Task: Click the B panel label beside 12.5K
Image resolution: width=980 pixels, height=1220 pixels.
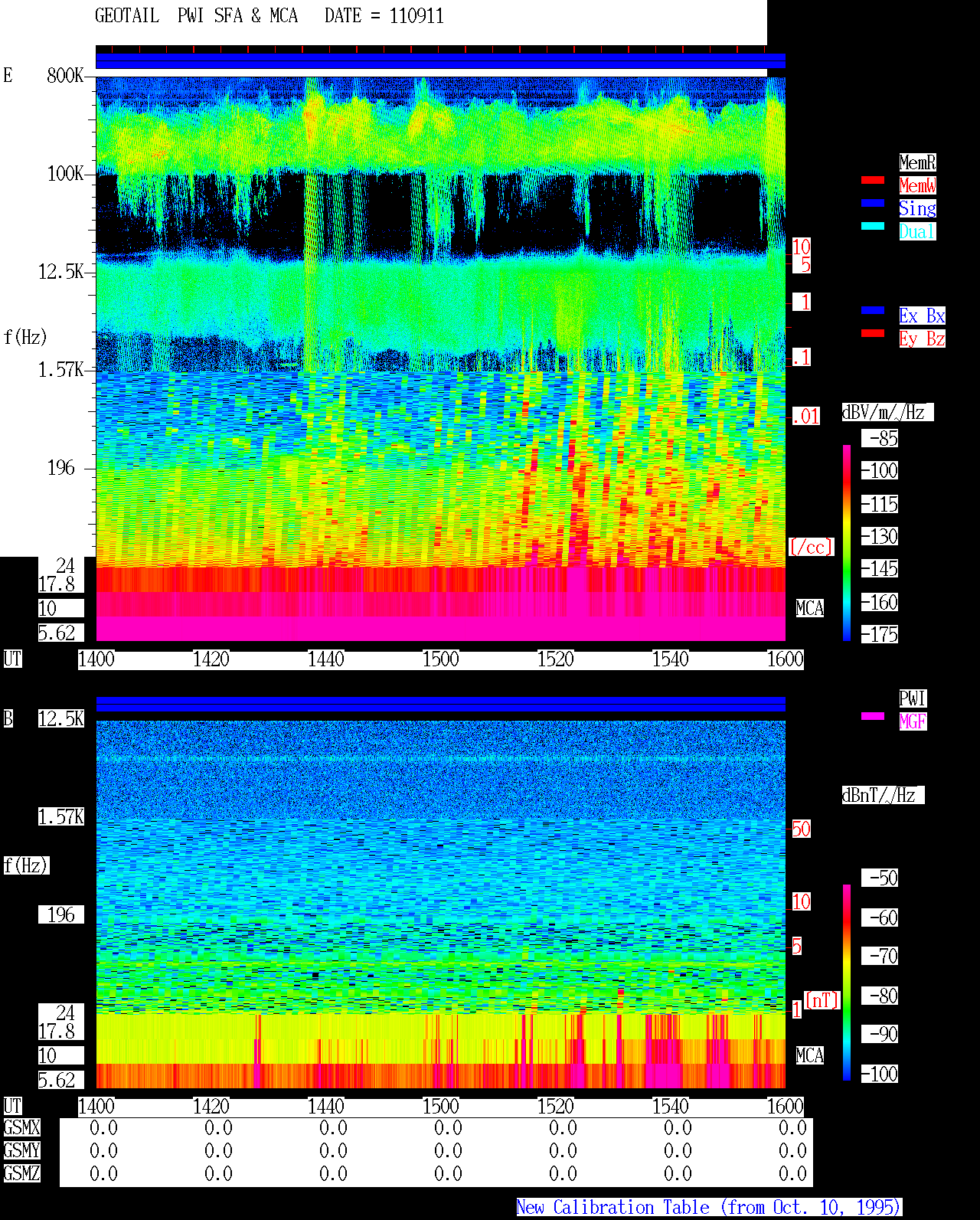Action: (x=8, y=719)
